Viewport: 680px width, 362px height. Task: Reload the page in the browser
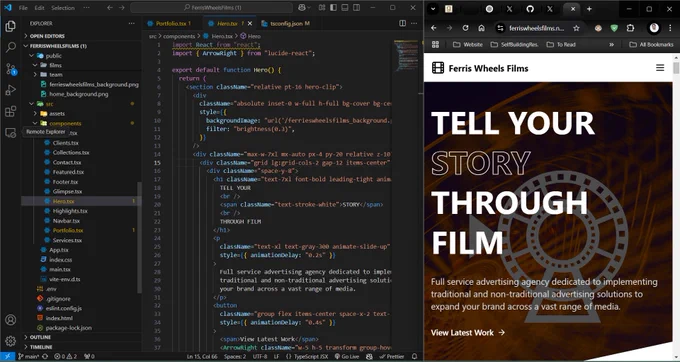[465, 28]
